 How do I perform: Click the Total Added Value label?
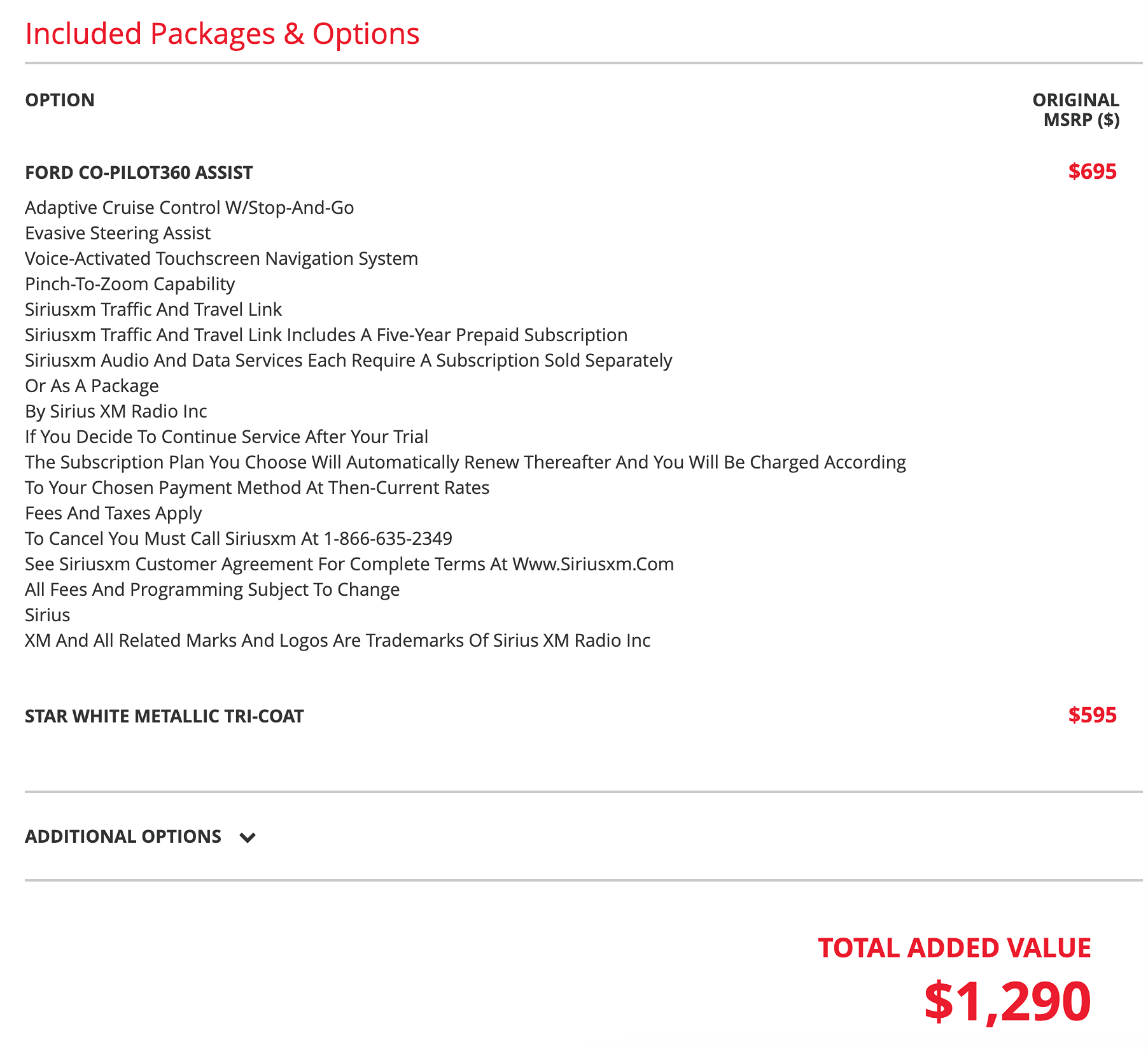955,948
